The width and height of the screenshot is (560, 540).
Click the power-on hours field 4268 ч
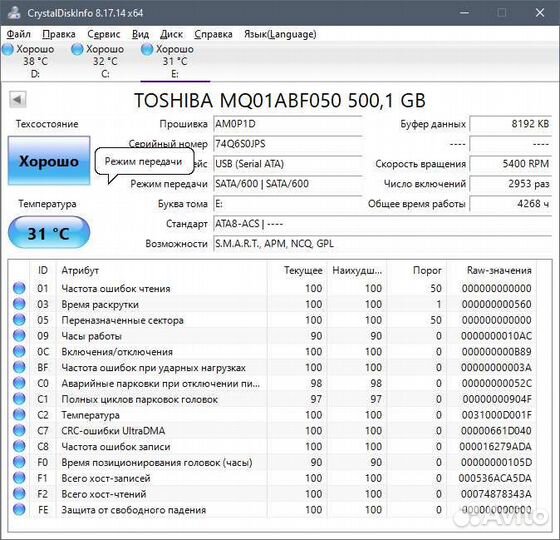coord(511,204)
